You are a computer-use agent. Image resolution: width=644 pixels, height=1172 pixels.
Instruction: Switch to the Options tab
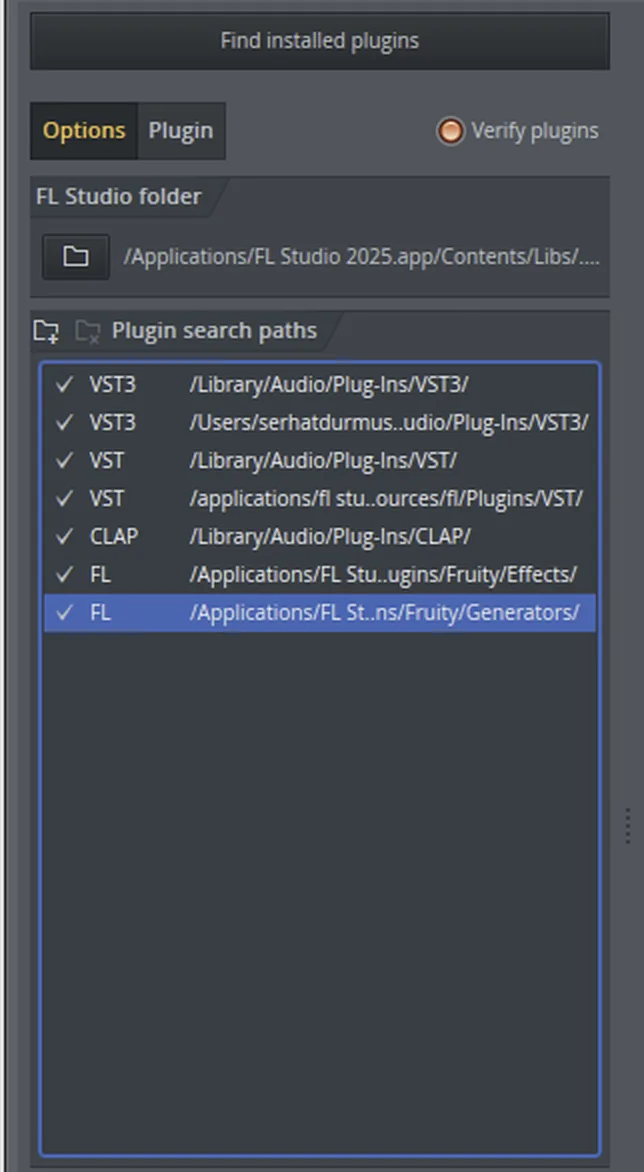click(84, 131)
